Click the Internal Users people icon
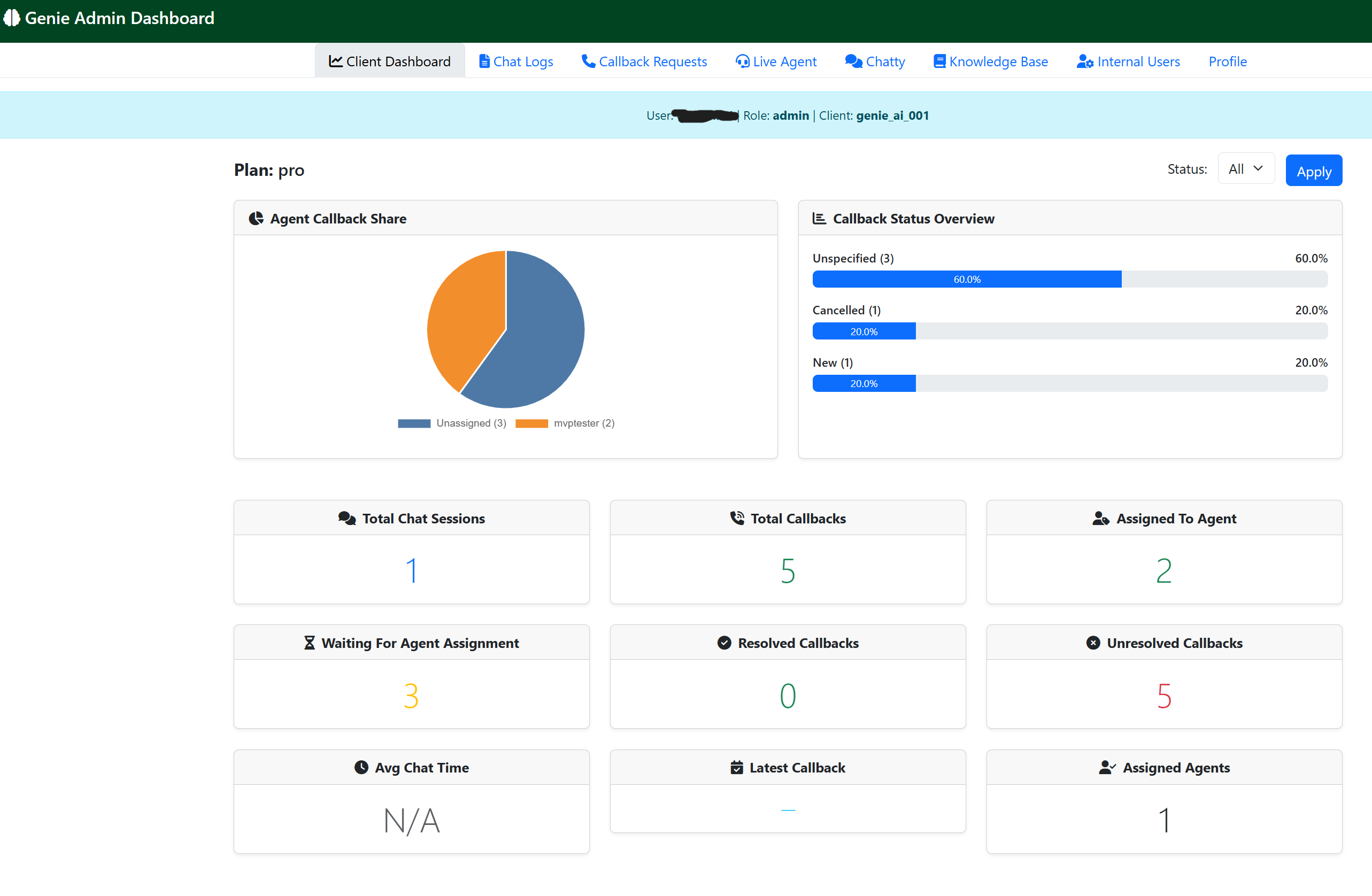This screenshot has height=896, width=1372. 1084,61
